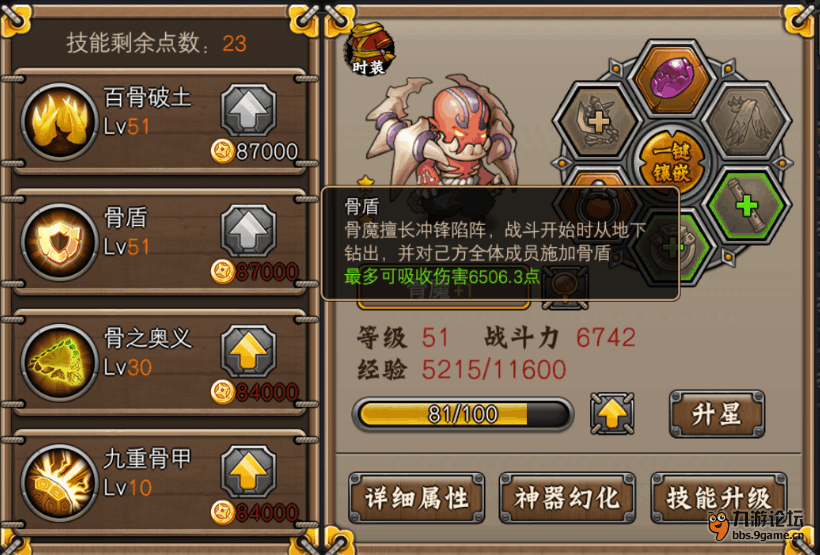820x555 pixels.
Task: Click the yellow arrow beside the progress bar
Action: click(x=612, y=414)
